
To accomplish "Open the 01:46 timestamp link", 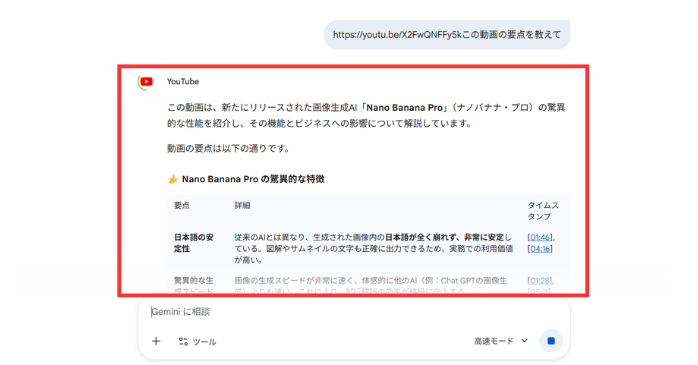I will (x=540, y=237).
